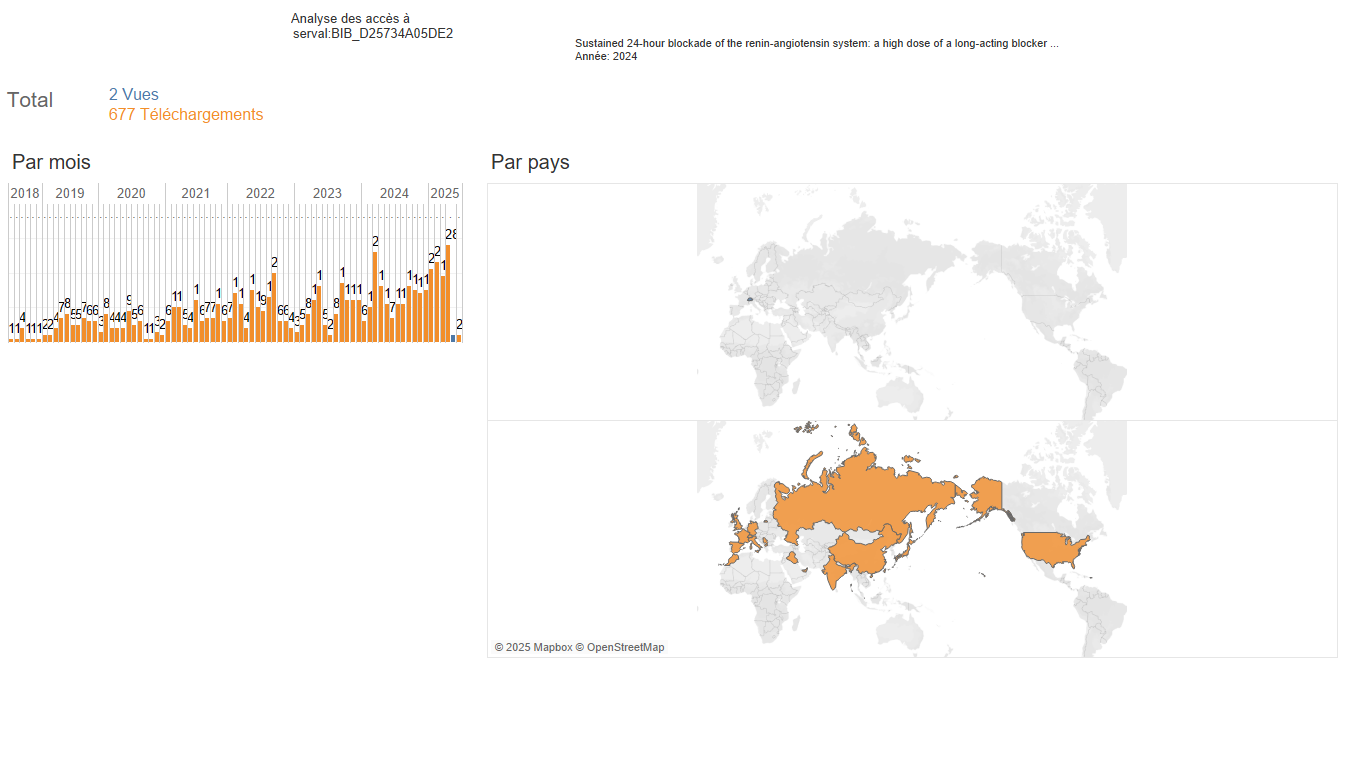The width and height of the screenshot is (1366, 768).
Task: Select Alaska on the downloads map
Action: click(988, 494)
